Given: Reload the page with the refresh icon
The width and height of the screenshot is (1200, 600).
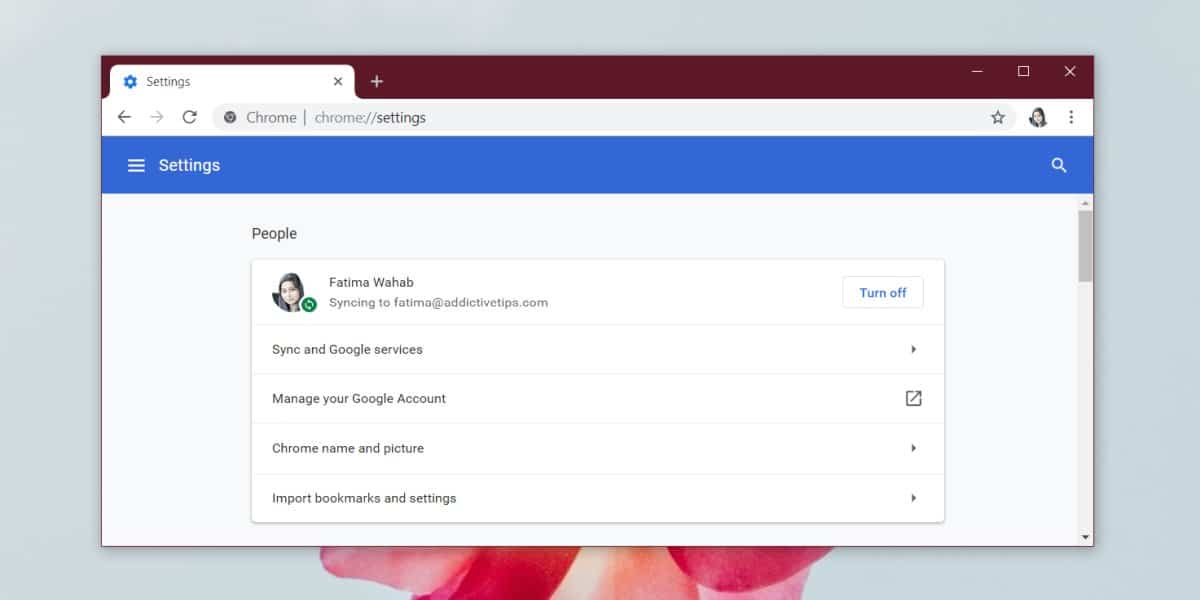Looking at the screenshot, I should tap(190, 117).
